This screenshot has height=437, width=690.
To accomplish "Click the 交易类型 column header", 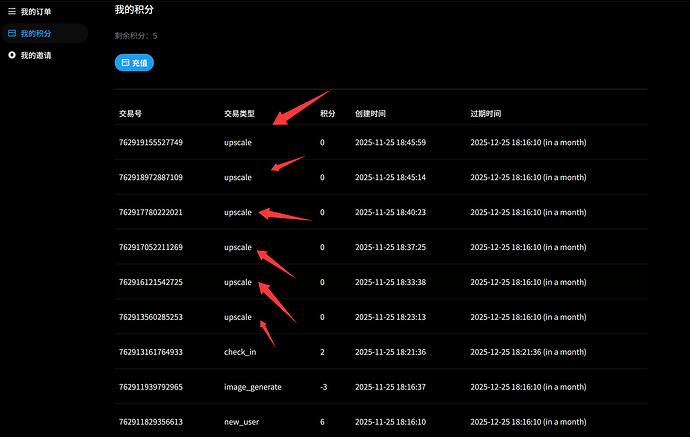I will (x=239, y=113).
